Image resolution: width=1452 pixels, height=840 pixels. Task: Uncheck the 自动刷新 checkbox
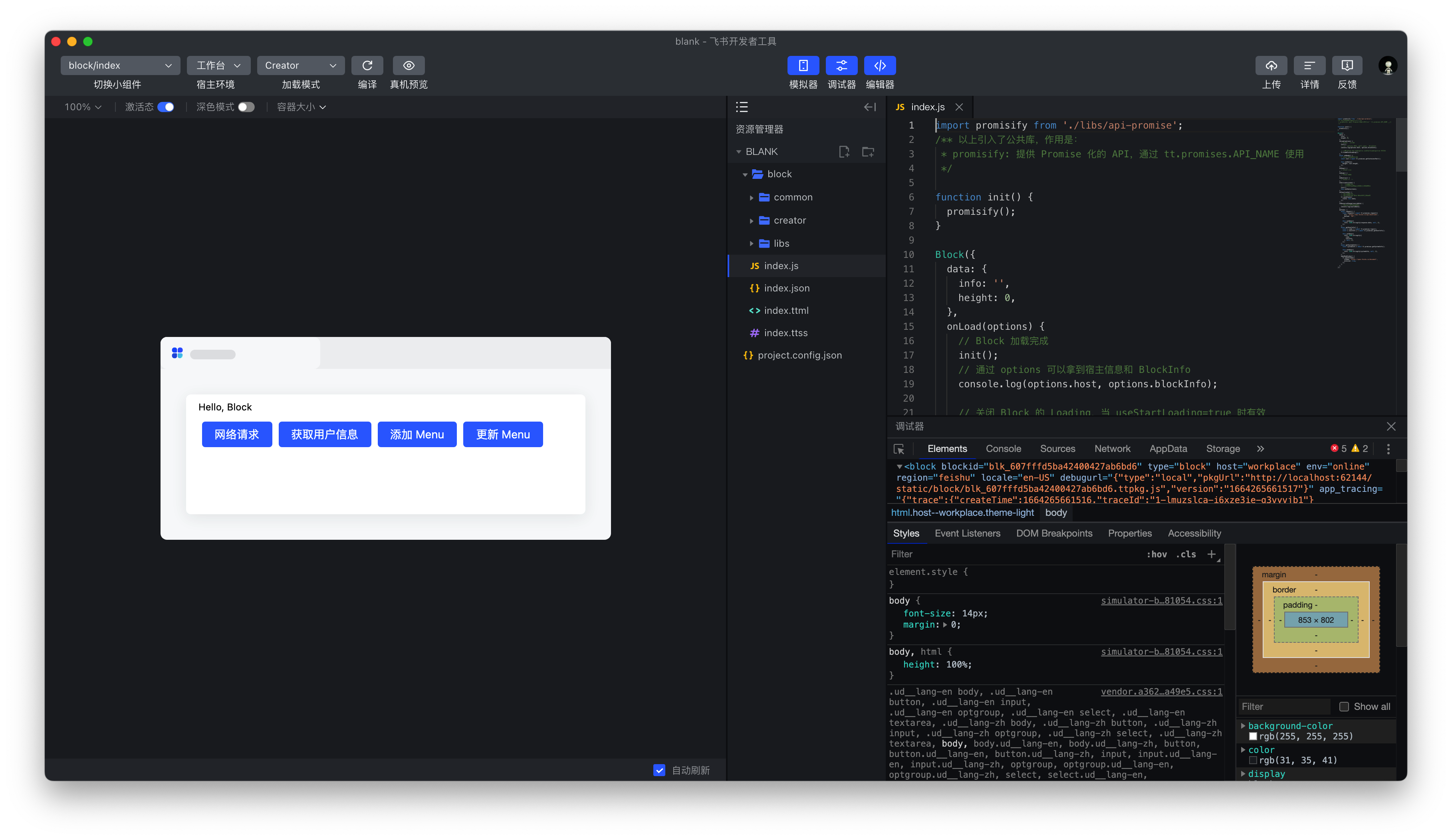(659, 770)
